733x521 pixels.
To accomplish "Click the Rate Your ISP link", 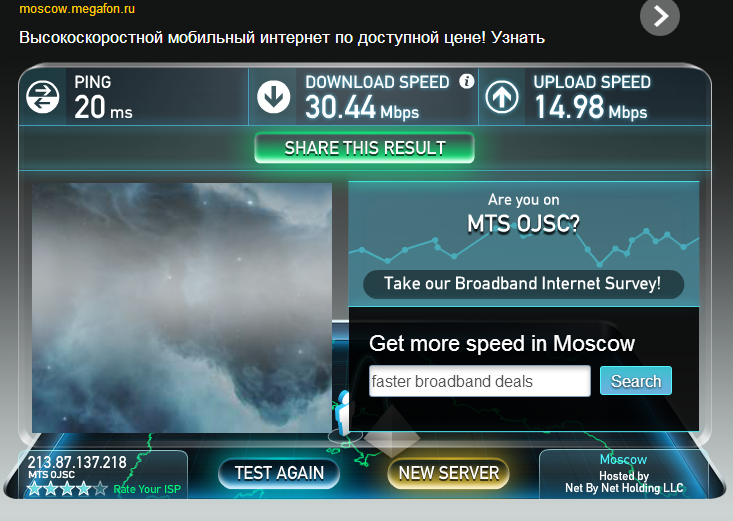I will point(147,489).
